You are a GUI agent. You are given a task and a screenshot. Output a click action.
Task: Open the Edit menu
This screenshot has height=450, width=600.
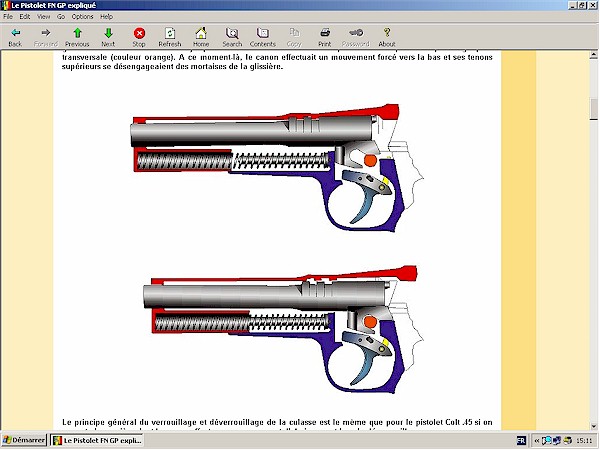coord(25,17)
